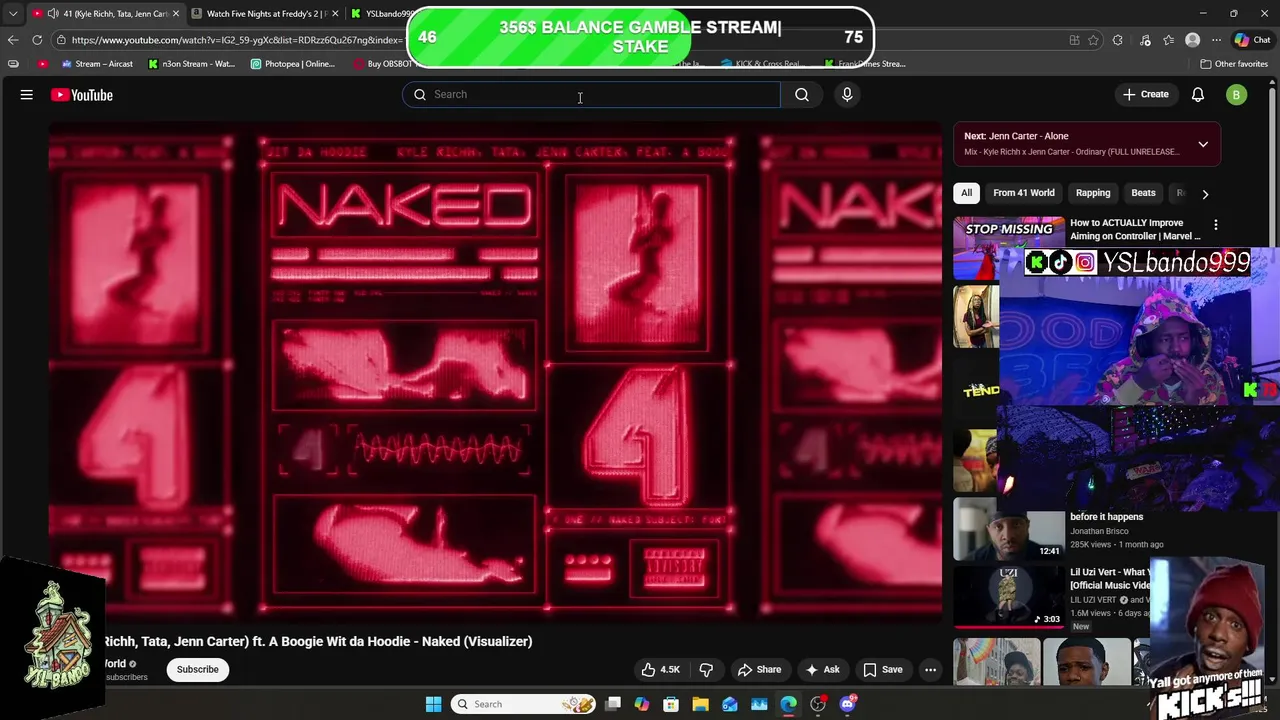This screenshot has height=720, width=1280.
Task: Go back with the browser back arrow
Action: click(x=13, y=40)
